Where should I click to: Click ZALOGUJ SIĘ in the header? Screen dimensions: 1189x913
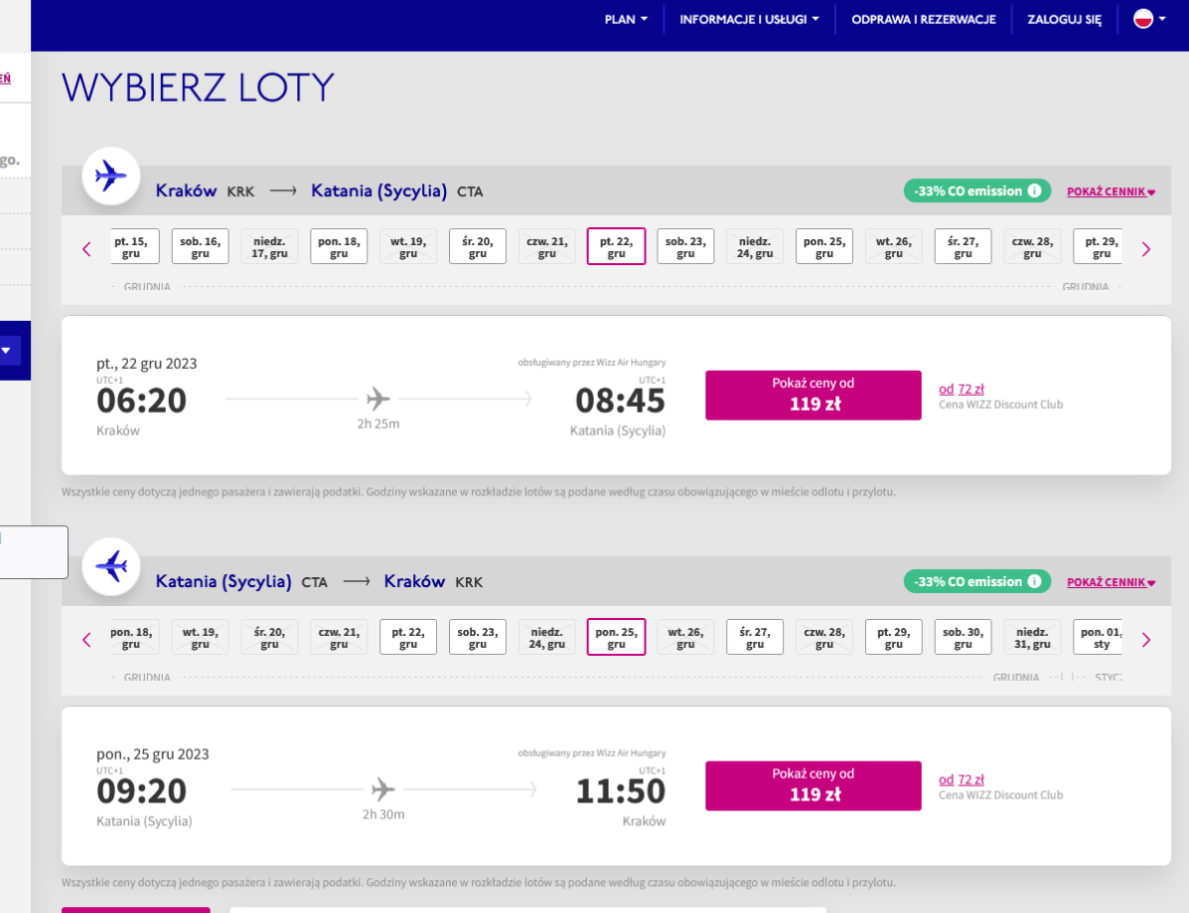click(1064, 19)
